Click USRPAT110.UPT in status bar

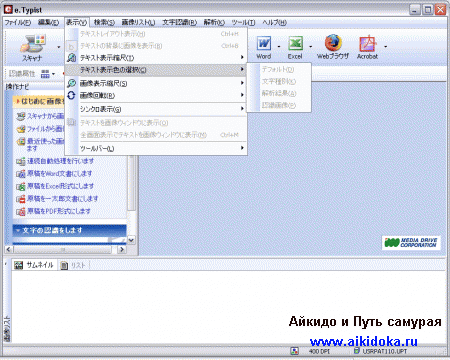(384, 351)
